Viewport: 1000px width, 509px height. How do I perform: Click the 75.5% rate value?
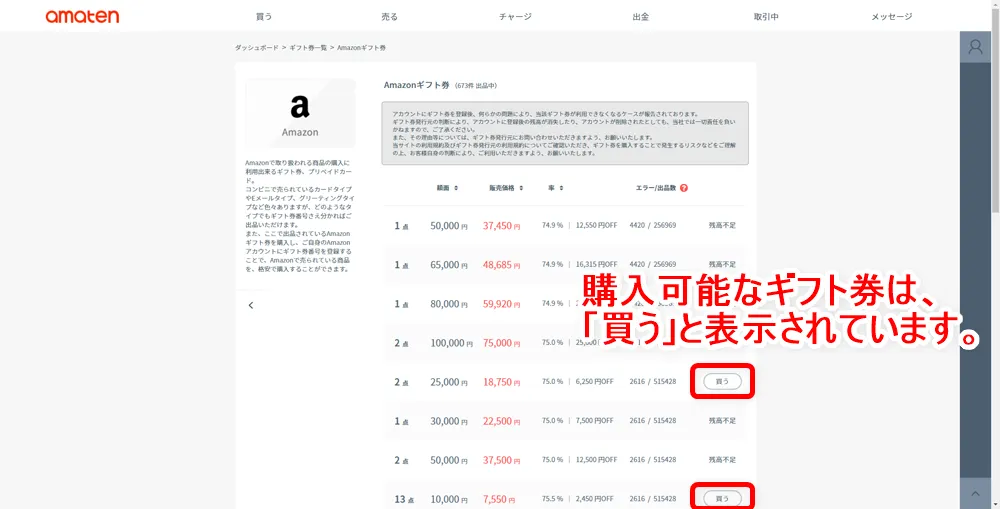tap(552, 499)
